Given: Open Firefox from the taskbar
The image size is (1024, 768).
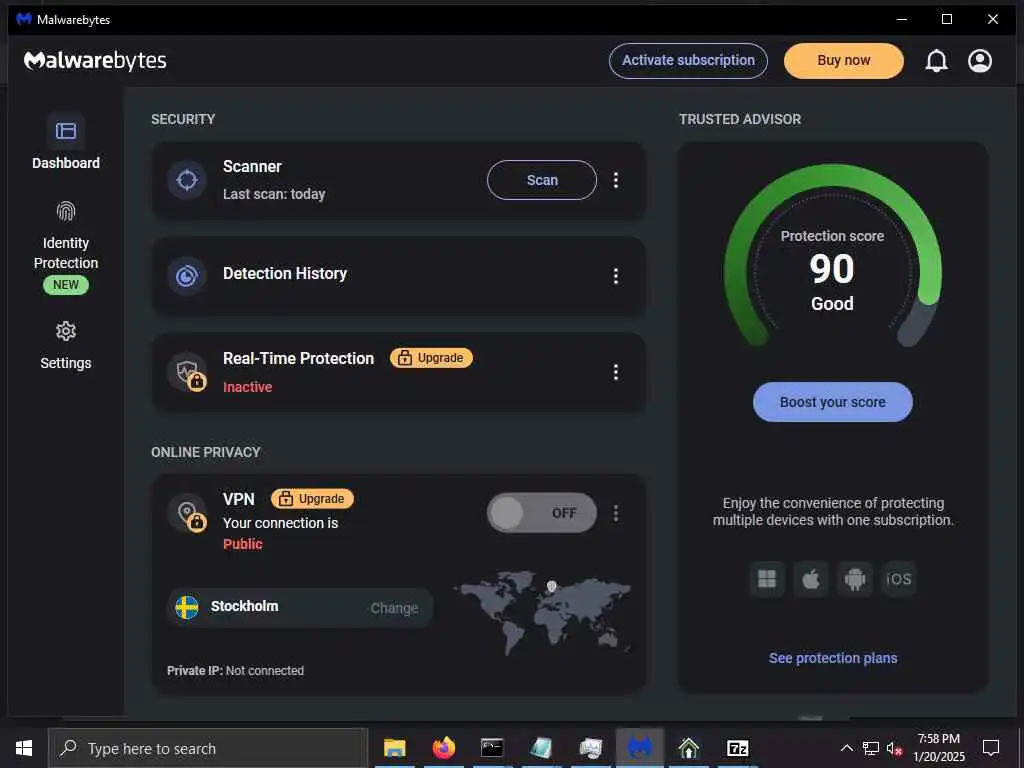Looking at the screenshot, I should (x=443, y=748).
